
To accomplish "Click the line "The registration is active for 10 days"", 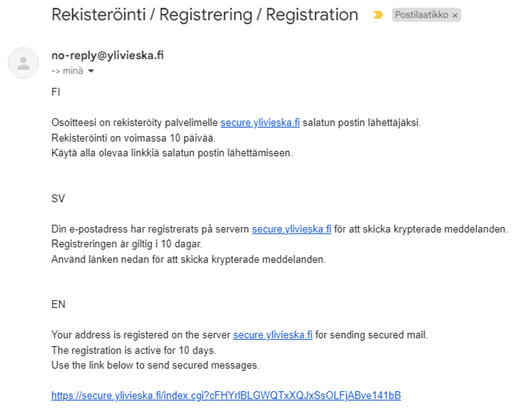I will point(134,350).
